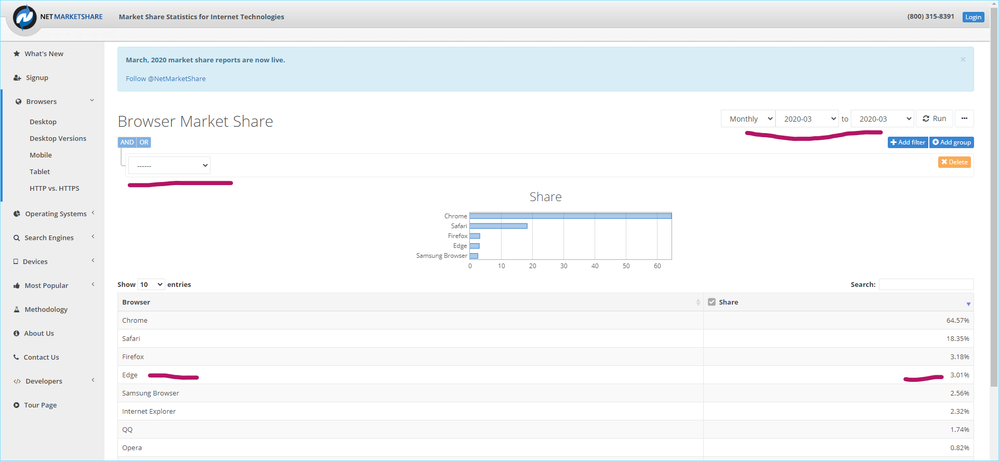Click the Edge table row name
Image resolution: width=999 pixels, height=461 pixels.
129,375
